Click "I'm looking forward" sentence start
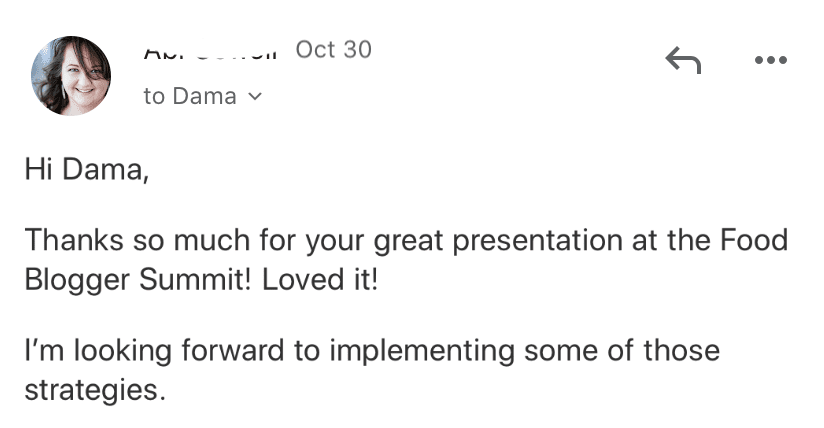The width and height of the screenshot is (824, 428). click(x=154, y=351)
